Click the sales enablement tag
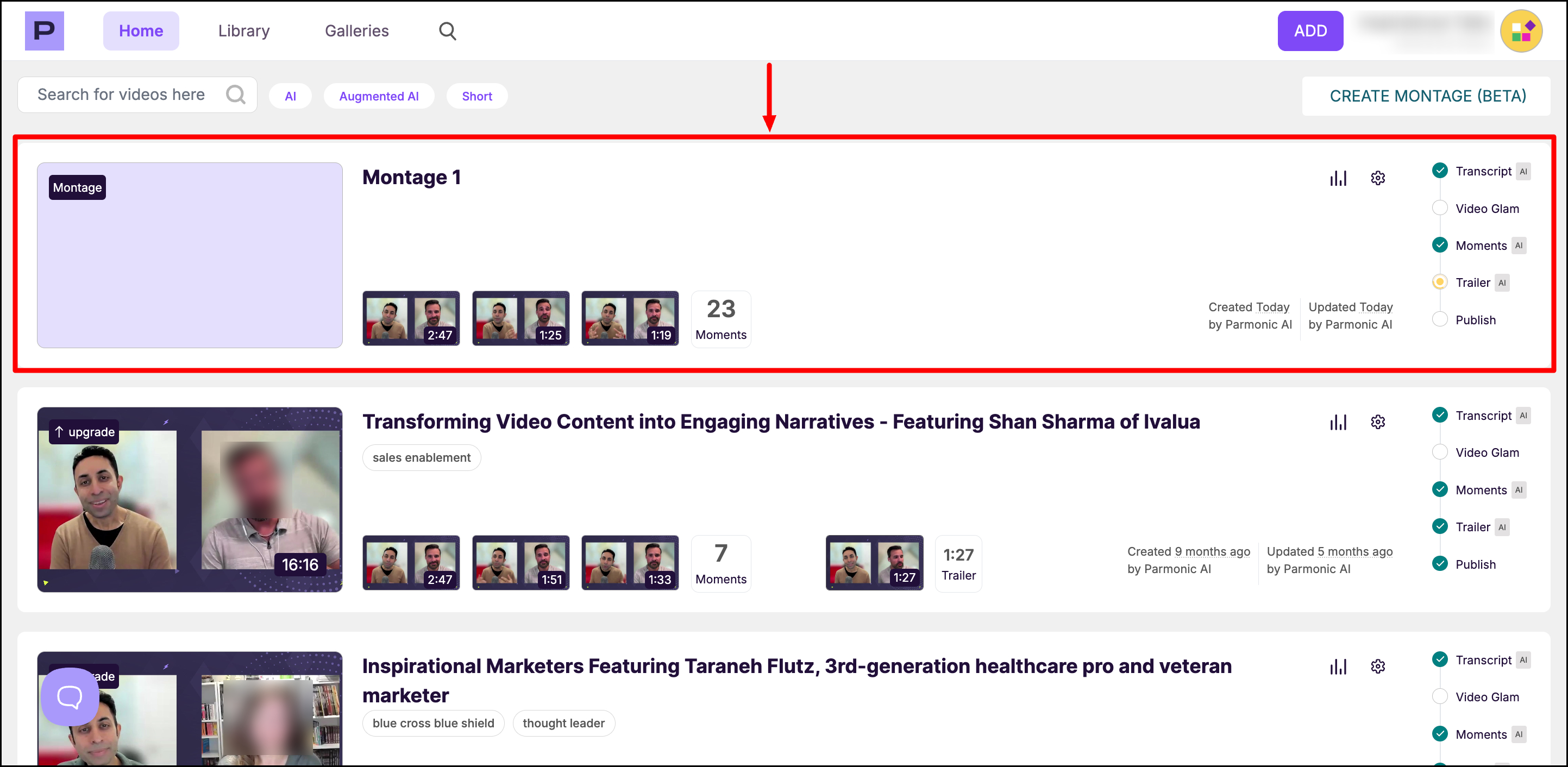Screen dimensions: 1568x767 (x=421, y=458)
